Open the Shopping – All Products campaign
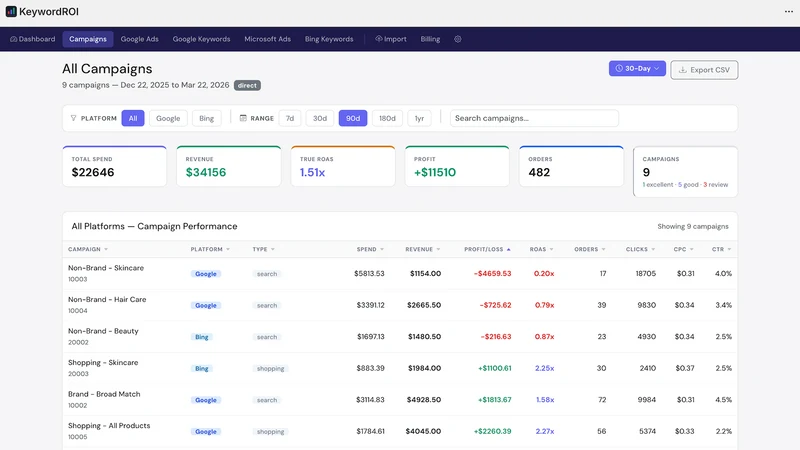Viewport: 800px width, 450px height. (x=109, y=427)
